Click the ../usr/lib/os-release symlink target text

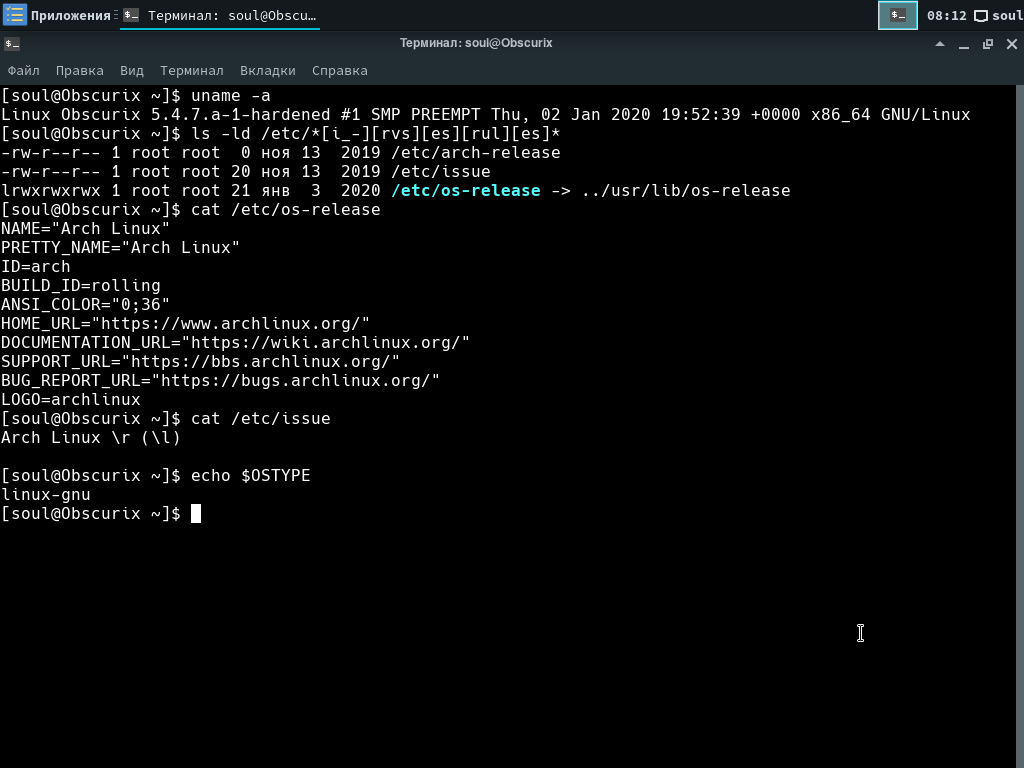click(x=686, y=191)
